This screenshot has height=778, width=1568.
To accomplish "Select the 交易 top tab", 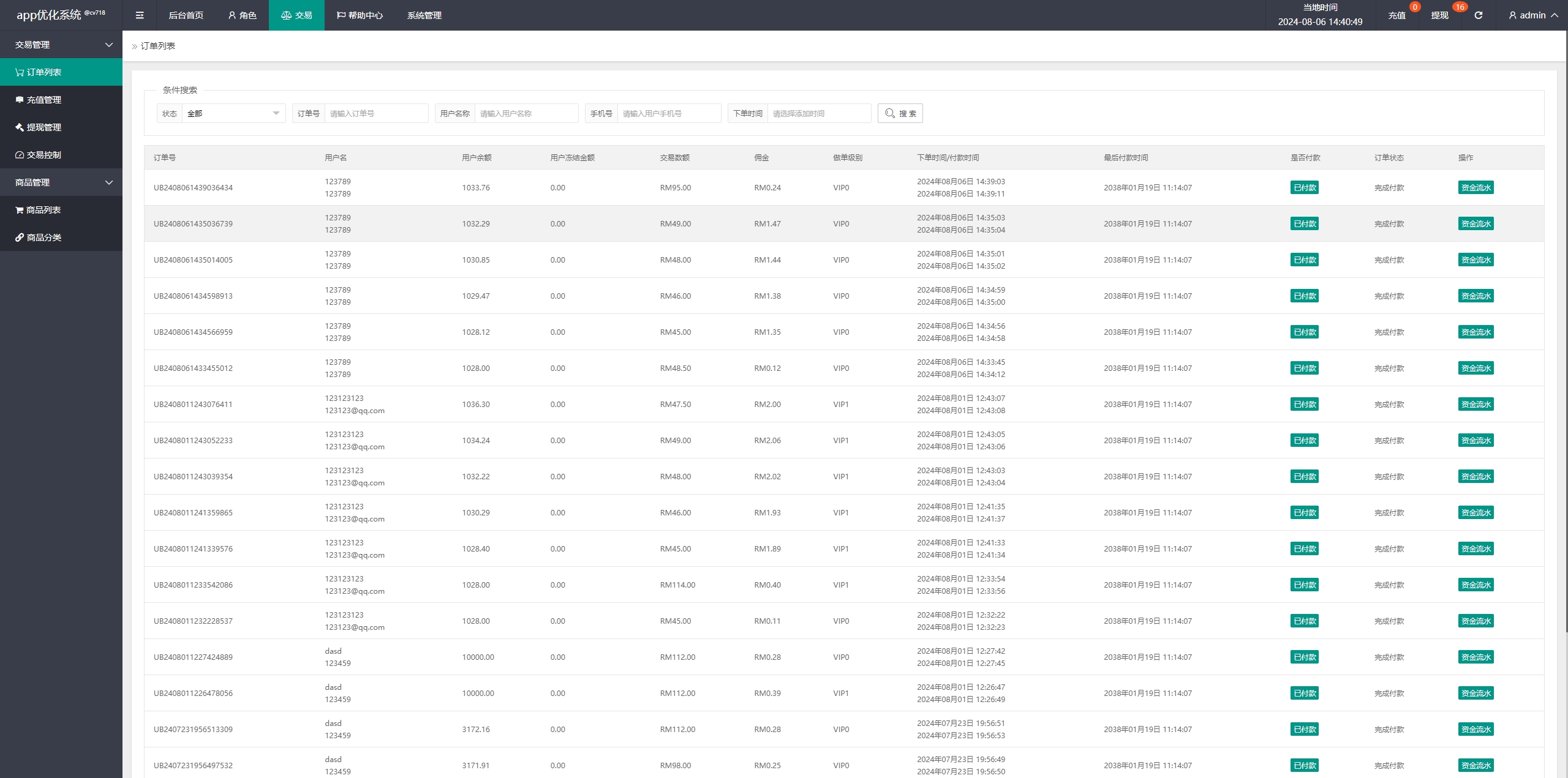I will [296, 15].
